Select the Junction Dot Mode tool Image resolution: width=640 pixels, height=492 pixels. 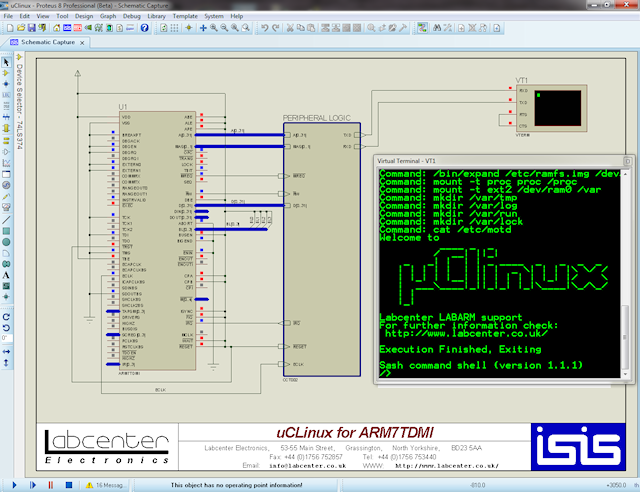coord(6,84)
